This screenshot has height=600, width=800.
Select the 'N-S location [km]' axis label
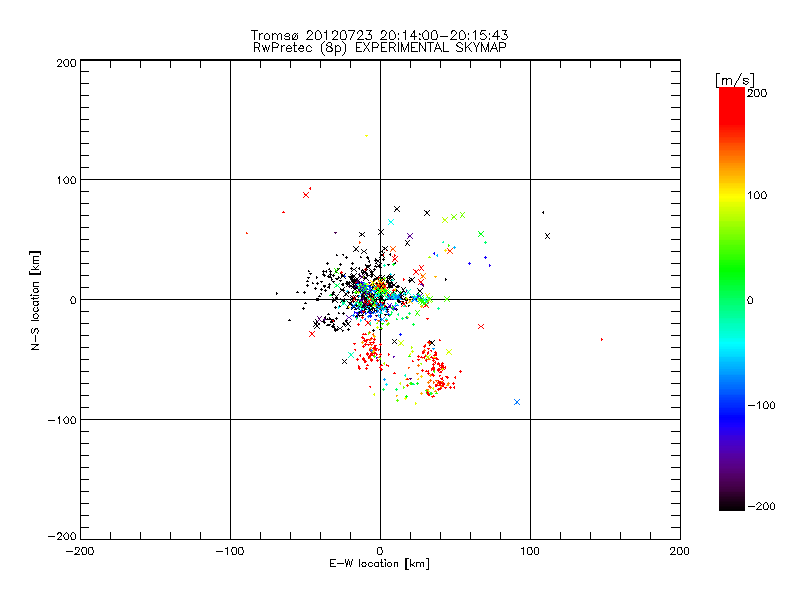[35, 301]
